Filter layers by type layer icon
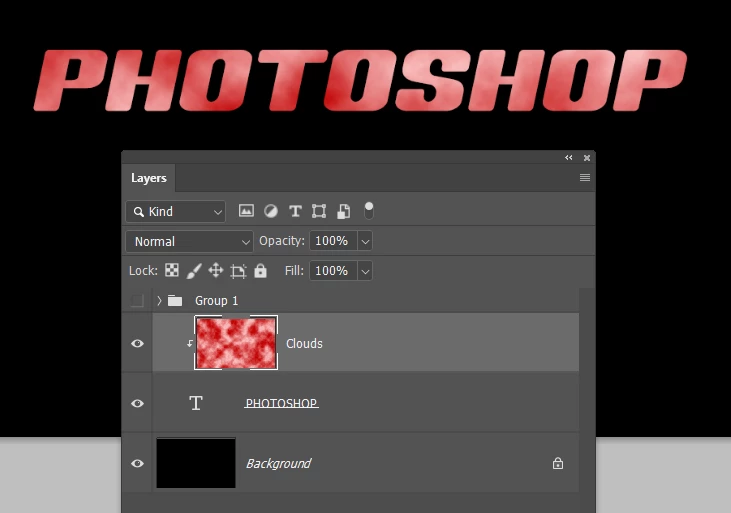The width and height of the screenshot is (731, 513). pyautogui.click(x=295, y=211)
